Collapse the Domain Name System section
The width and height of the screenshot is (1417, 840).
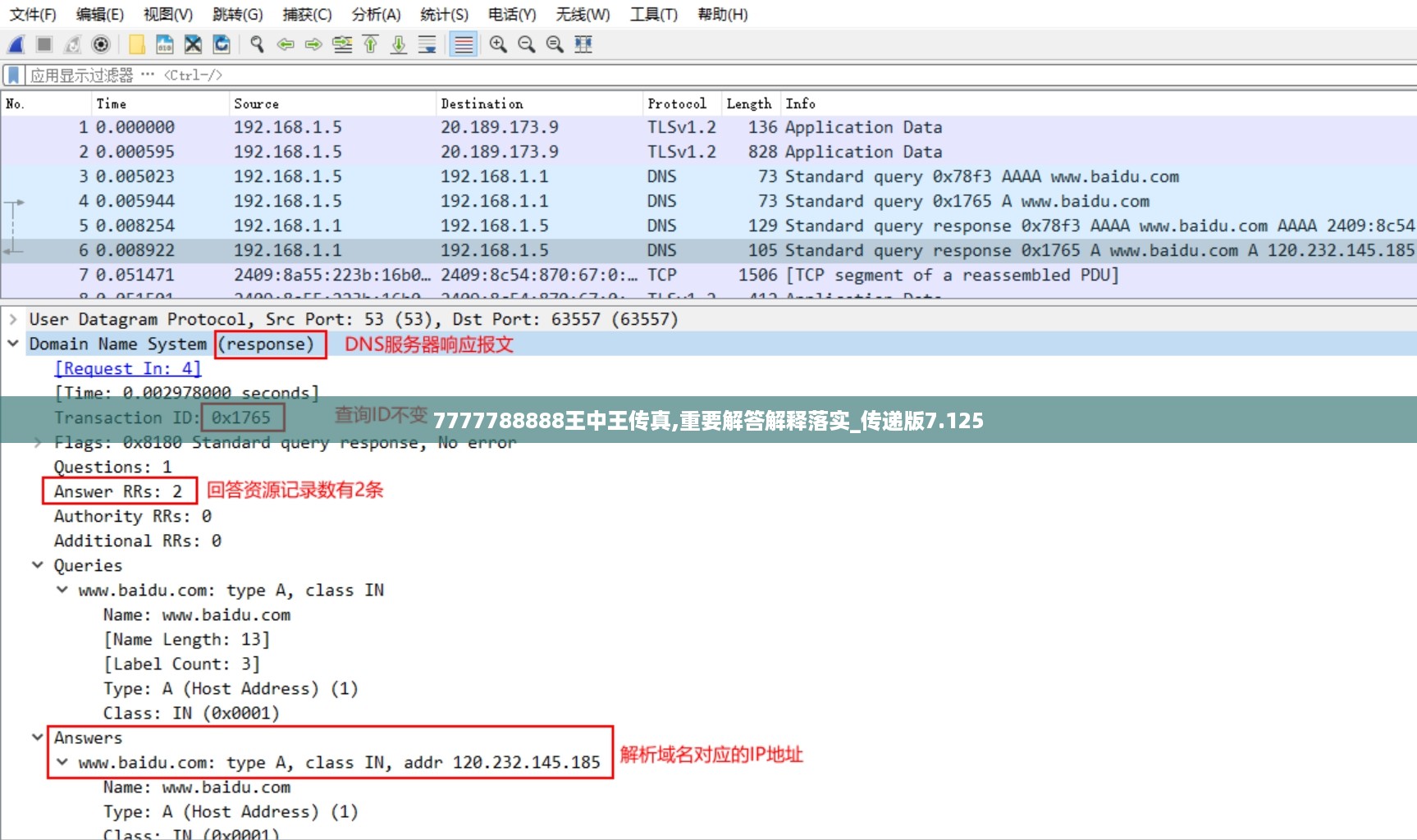click(x=13, y=344)
